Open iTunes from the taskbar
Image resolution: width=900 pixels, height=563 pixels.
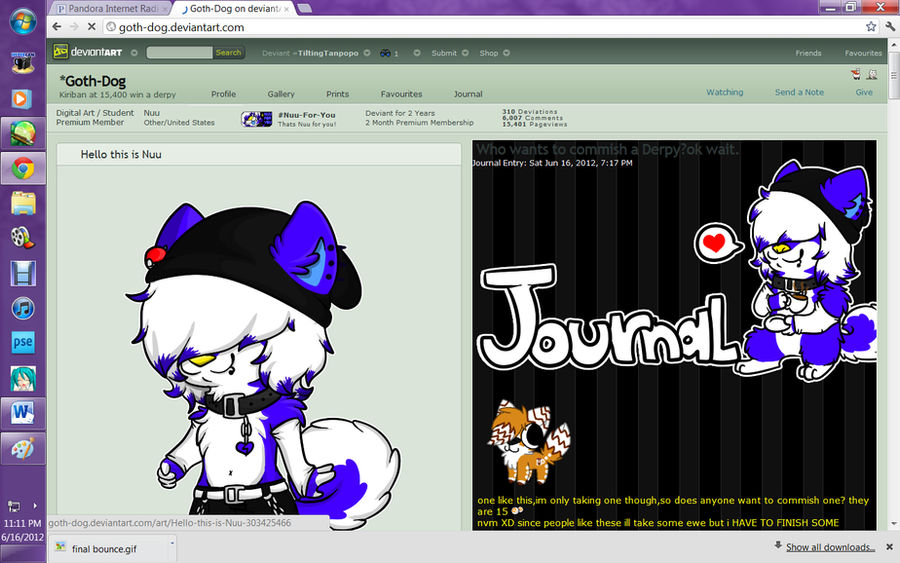(23, 308)
